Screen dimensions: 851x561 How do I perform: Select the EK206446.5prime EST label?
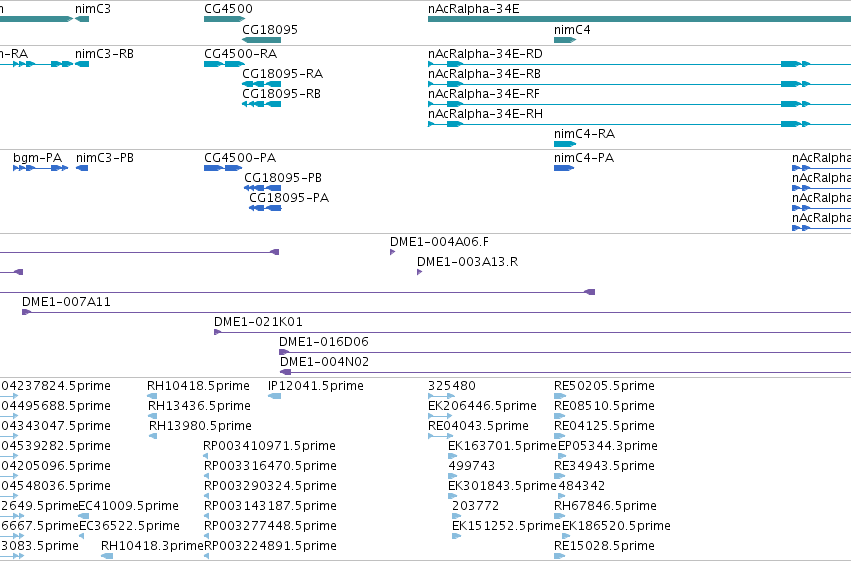click(482, 406)
